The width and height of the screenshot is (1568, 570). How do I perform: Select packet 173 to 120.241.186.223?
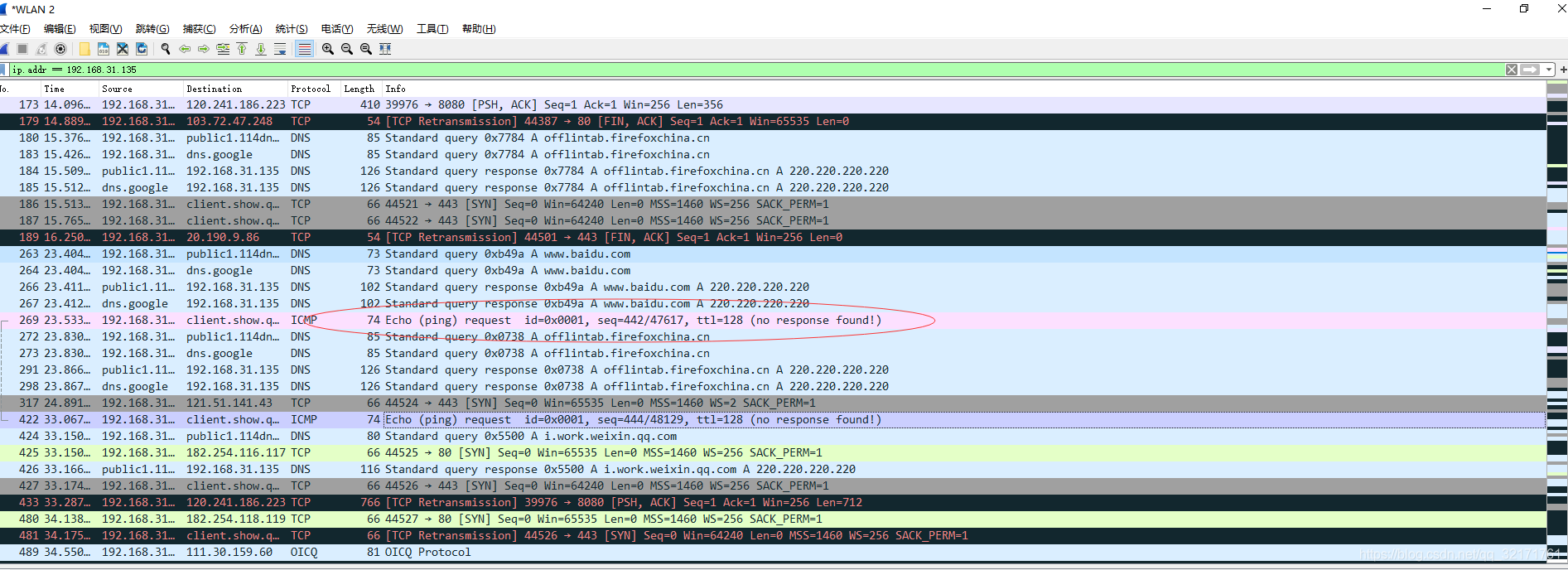point(773,105)
